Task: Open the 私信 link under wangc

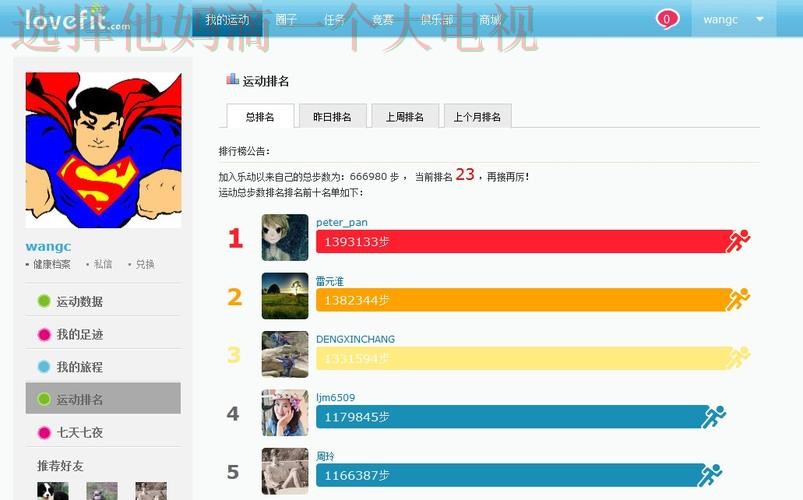Action: 103,265
